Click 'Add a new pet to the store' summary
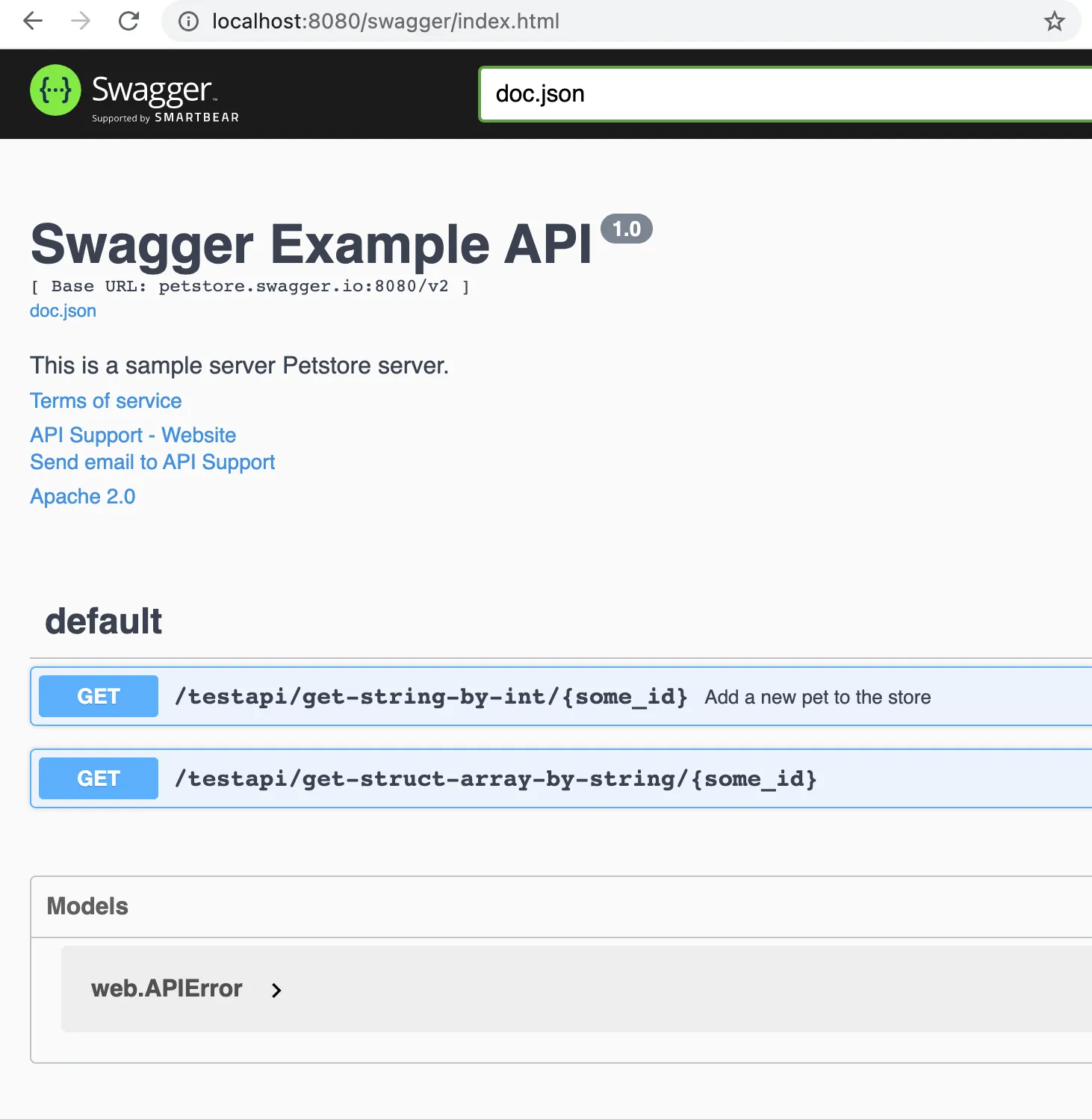 [x=818, y=697]
